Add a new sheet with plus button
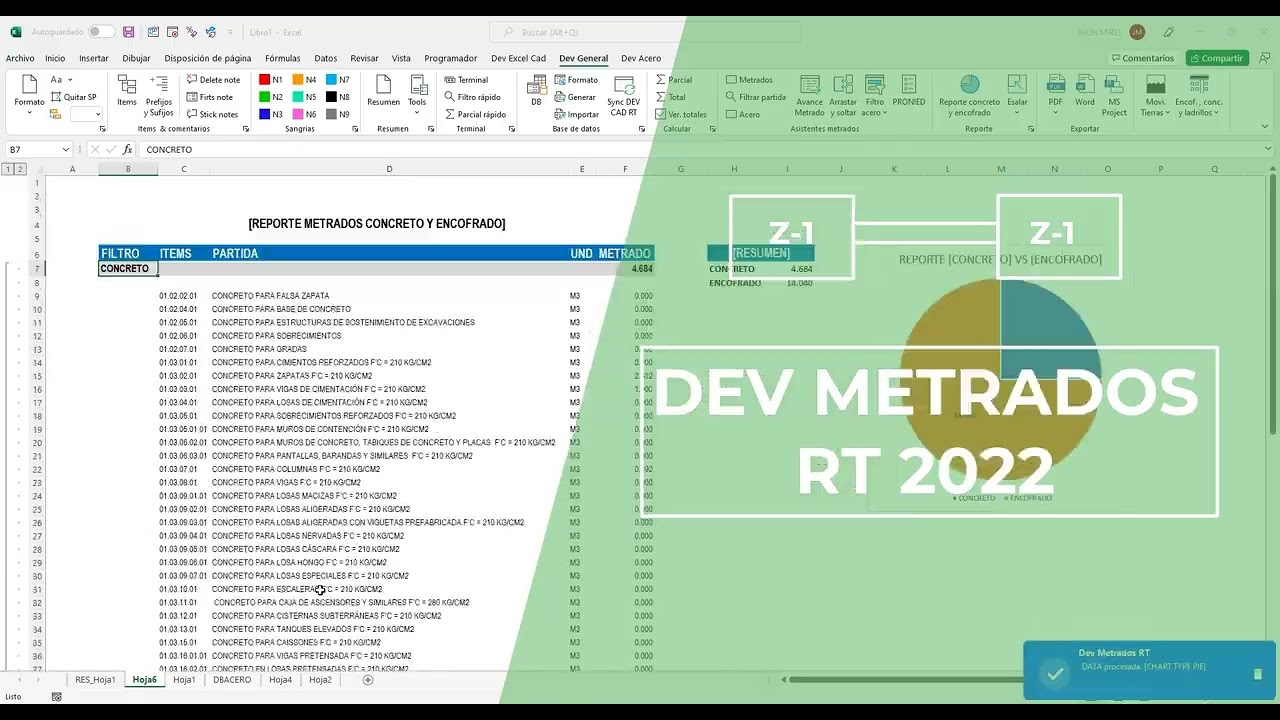1280x720 pixels. point(368,680)
